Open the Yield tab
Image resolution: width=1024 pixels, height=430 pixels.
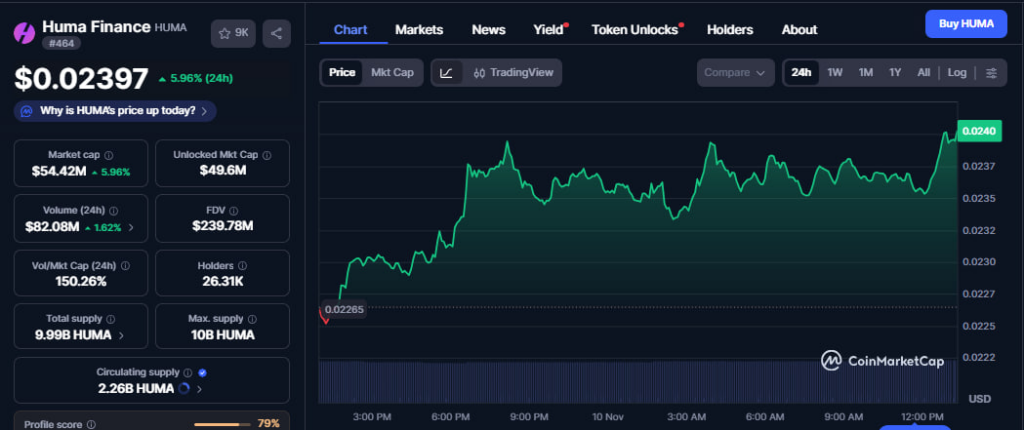coord(548,30)
